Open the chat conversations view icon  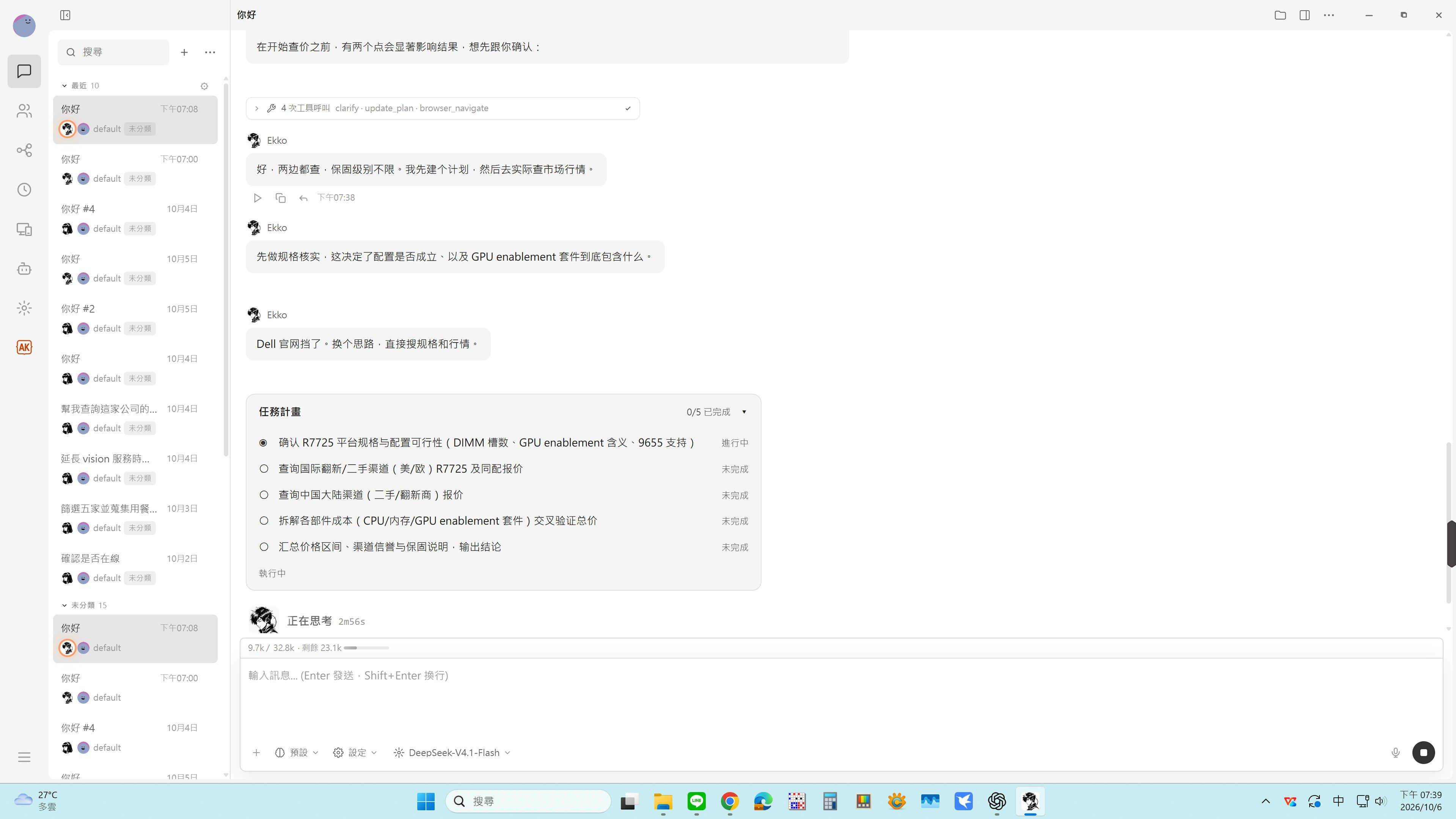coord(24,71)
